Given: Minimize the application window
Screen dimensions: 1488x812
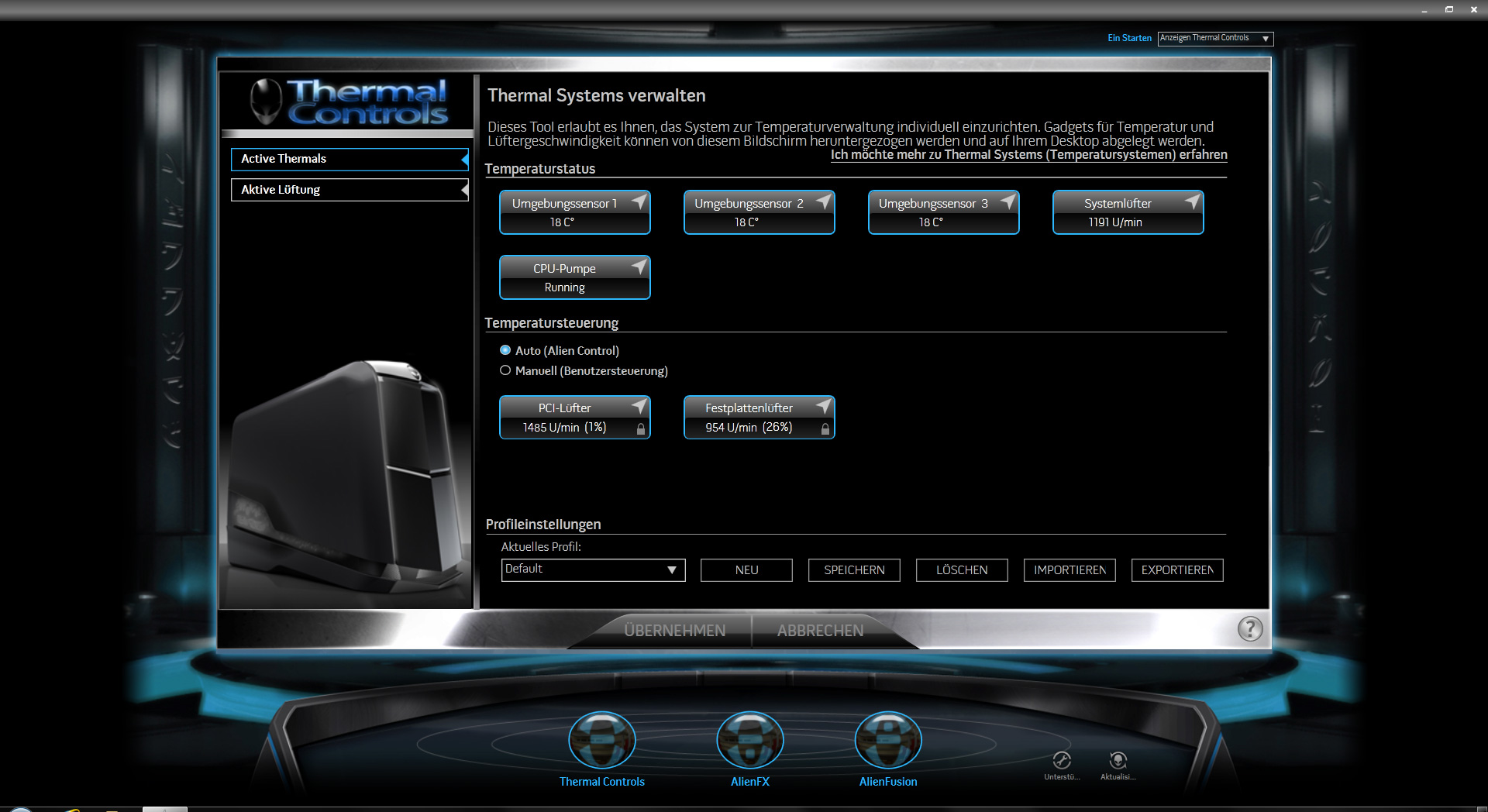Looking at the screenshot, I should coord(1424,10).
